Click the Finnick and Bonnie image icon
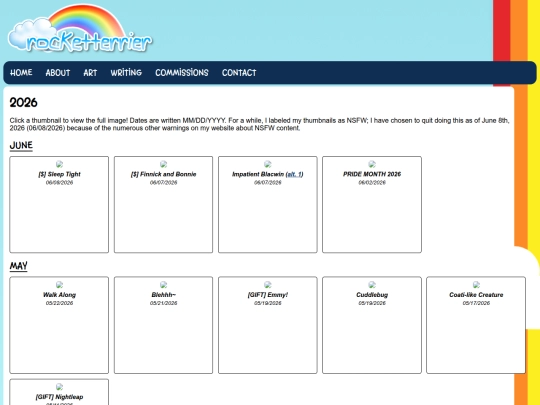Screen dimensions: 540x405 tap(164, 164)
